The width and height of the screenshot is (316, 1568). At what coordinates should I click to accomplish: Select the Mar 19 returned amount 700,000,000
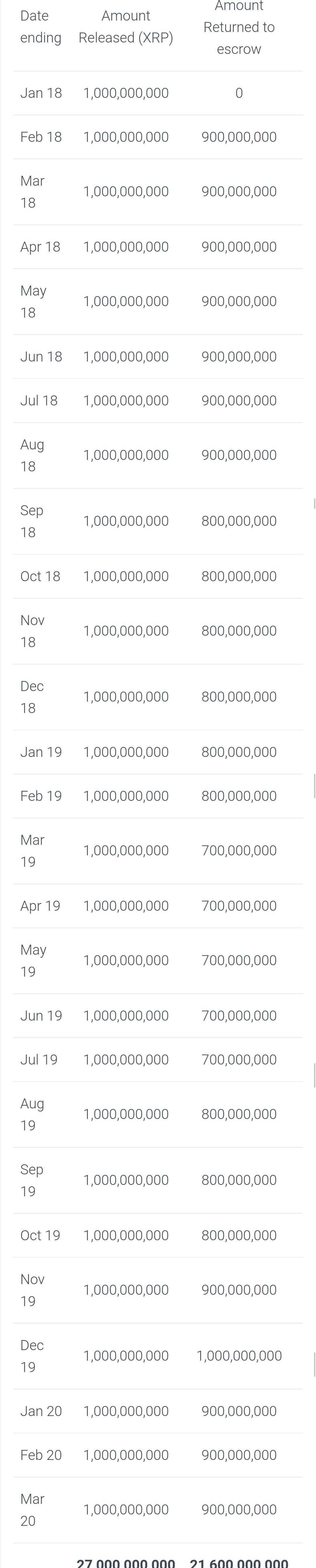tap(239, 850)
